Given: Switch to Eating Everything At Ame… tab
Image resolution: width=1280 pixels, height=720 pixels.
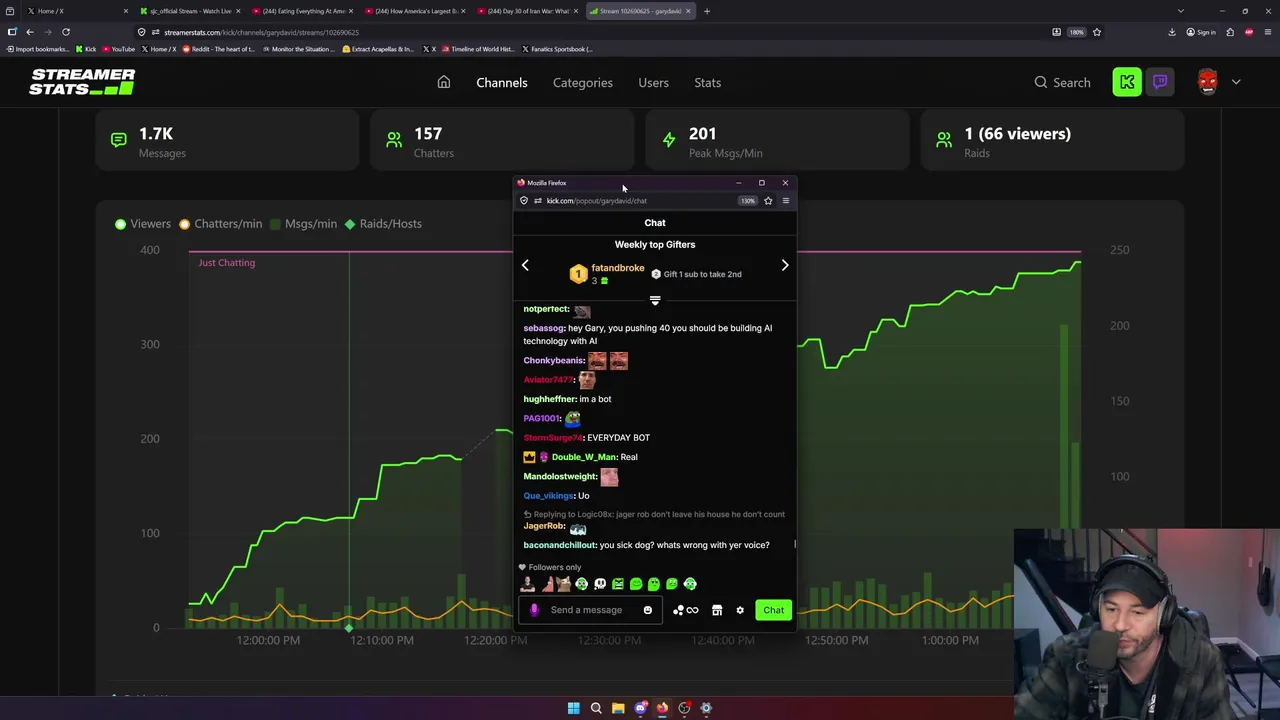Looking at the screenshot, I should click(x=303, y=11).
